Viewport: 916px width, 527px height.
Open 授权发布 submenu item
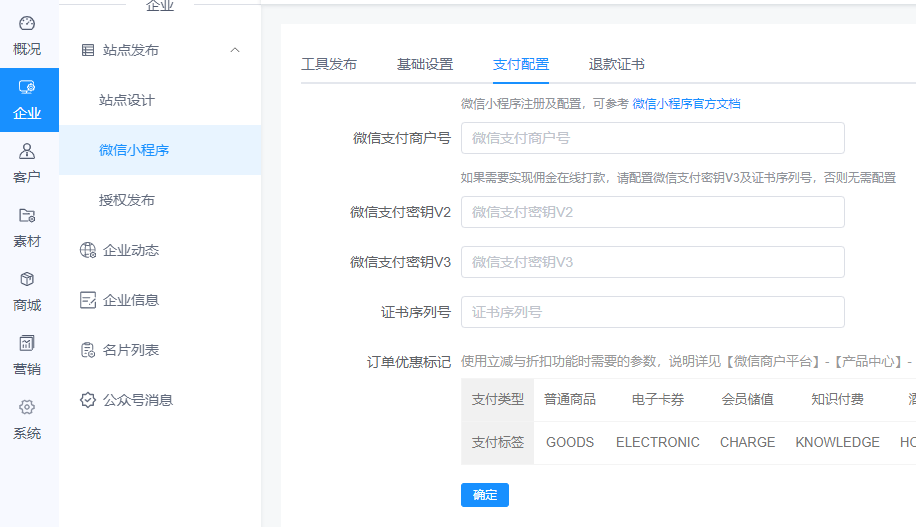[x=160, y=200]
